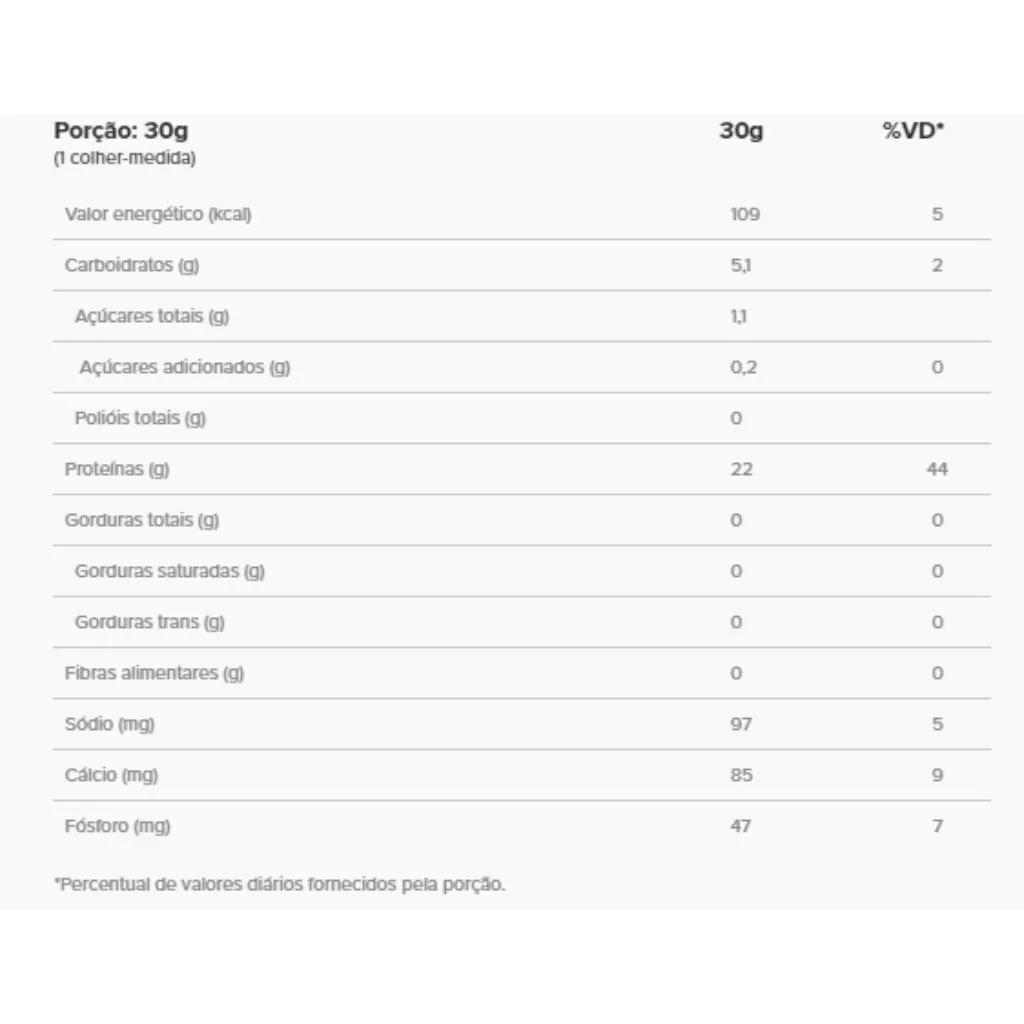Select Gorduras saturadas (g) row
The image size is (1024, 1024).
pyautogui.click(x=522, y=571)
